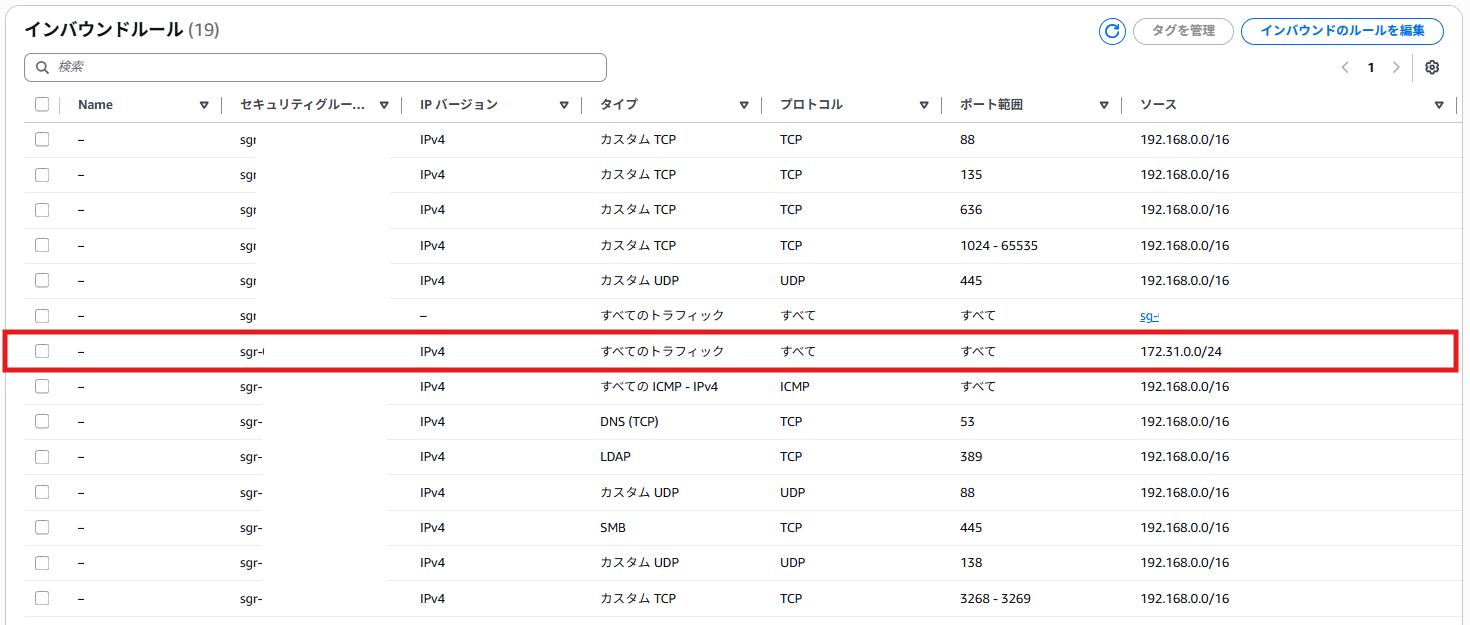The image size is (1470, 625).
Task: Click インバウンドのルールを編集 button
Action: 1342,31
